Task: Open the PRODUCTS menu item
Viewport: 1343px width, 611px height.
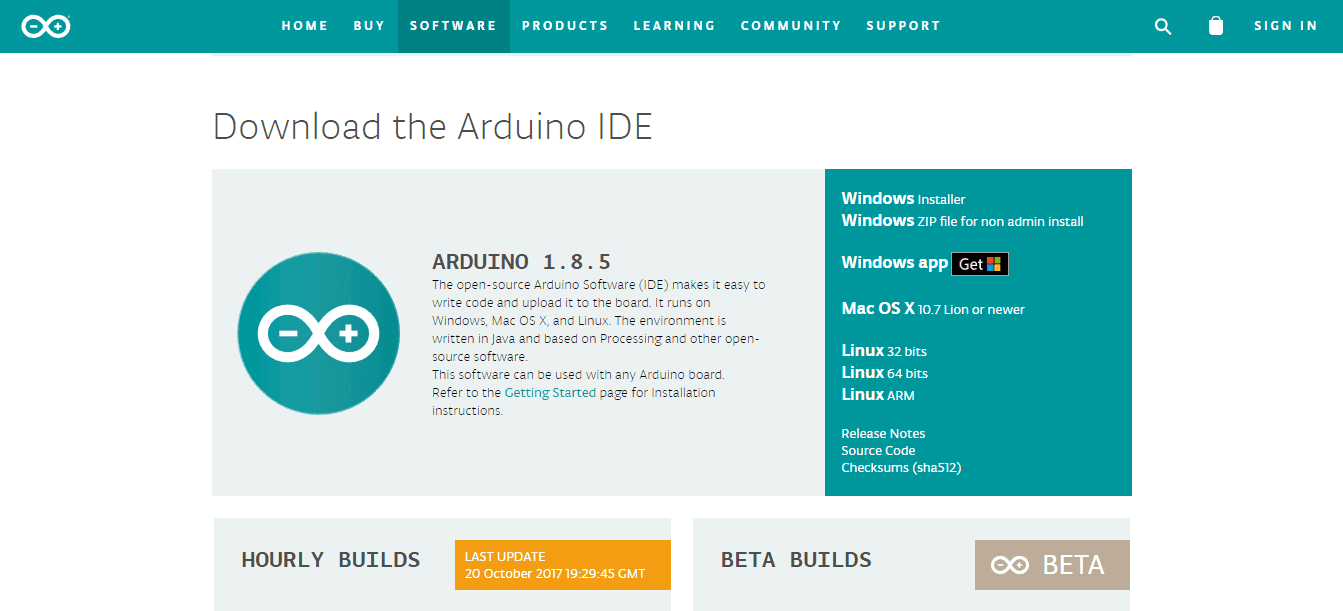Action: click(x=565, y=26)
